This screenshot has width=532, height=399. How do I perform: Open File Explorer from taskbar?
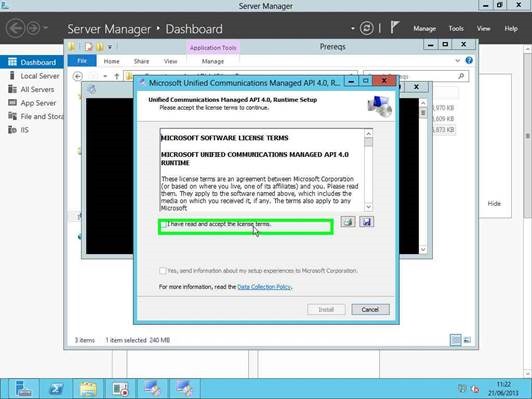(x=88, y=389)
